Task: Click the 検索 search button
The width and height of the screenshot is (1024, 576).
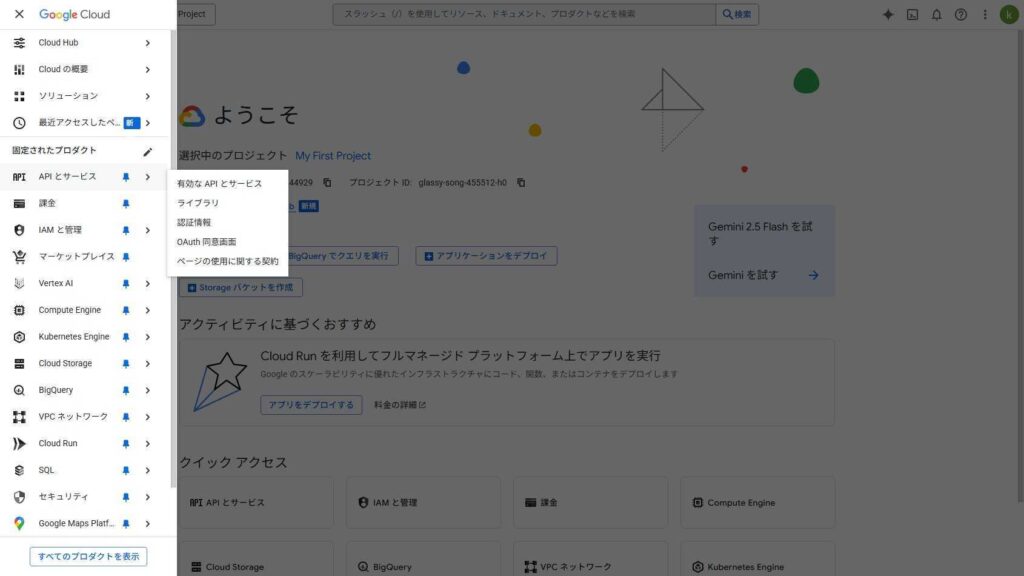Action: [737, 14]
